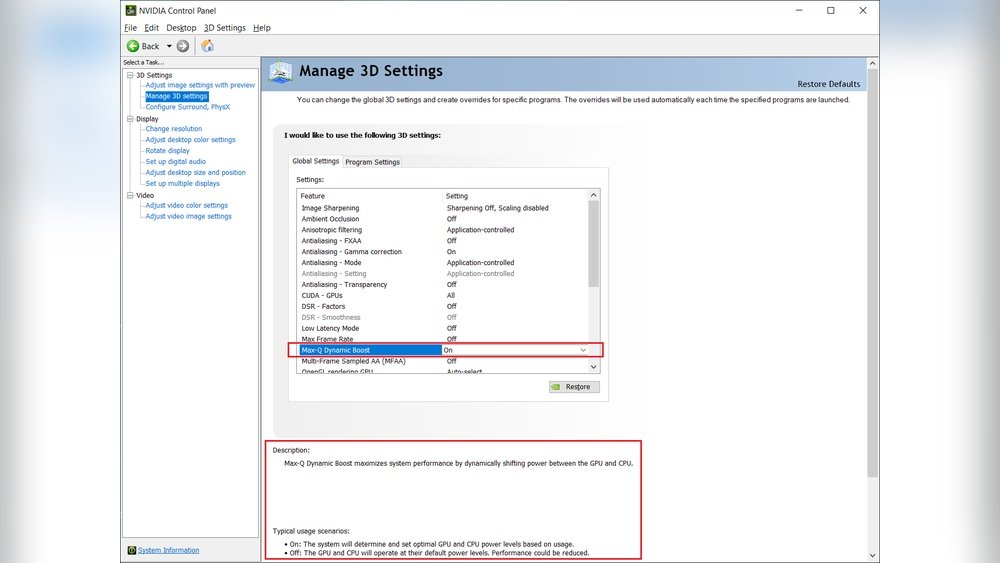Image resolution: width=1000 pixels, height=563 pixels.
Task: Select Configure Surround, PhysX
Action: (188, 107)
